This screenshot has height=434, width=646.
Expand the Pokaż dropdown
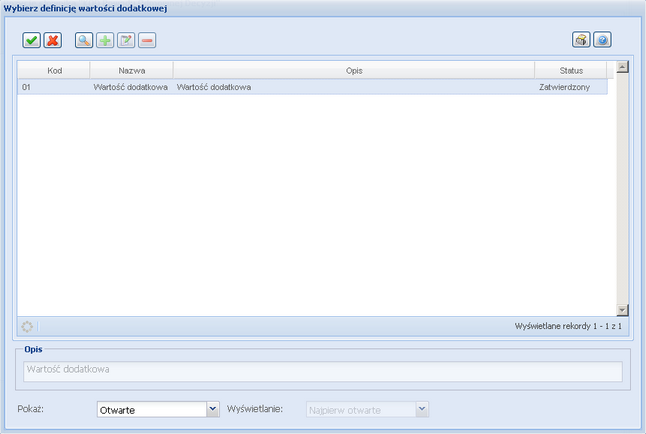tap(212, 409)
